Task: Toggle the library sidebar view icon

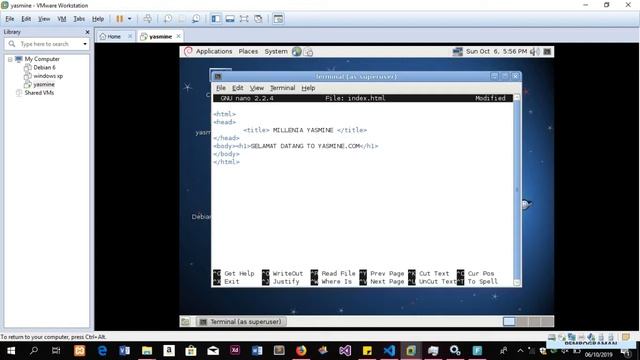Action: coord(216,19)
